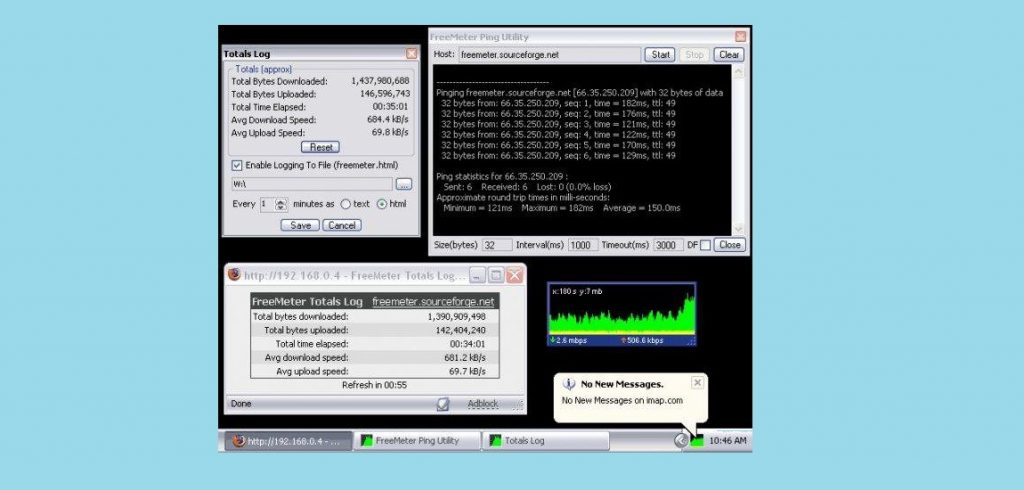Open freemeter.sourceforge.net link in browser page

point(433,302)
